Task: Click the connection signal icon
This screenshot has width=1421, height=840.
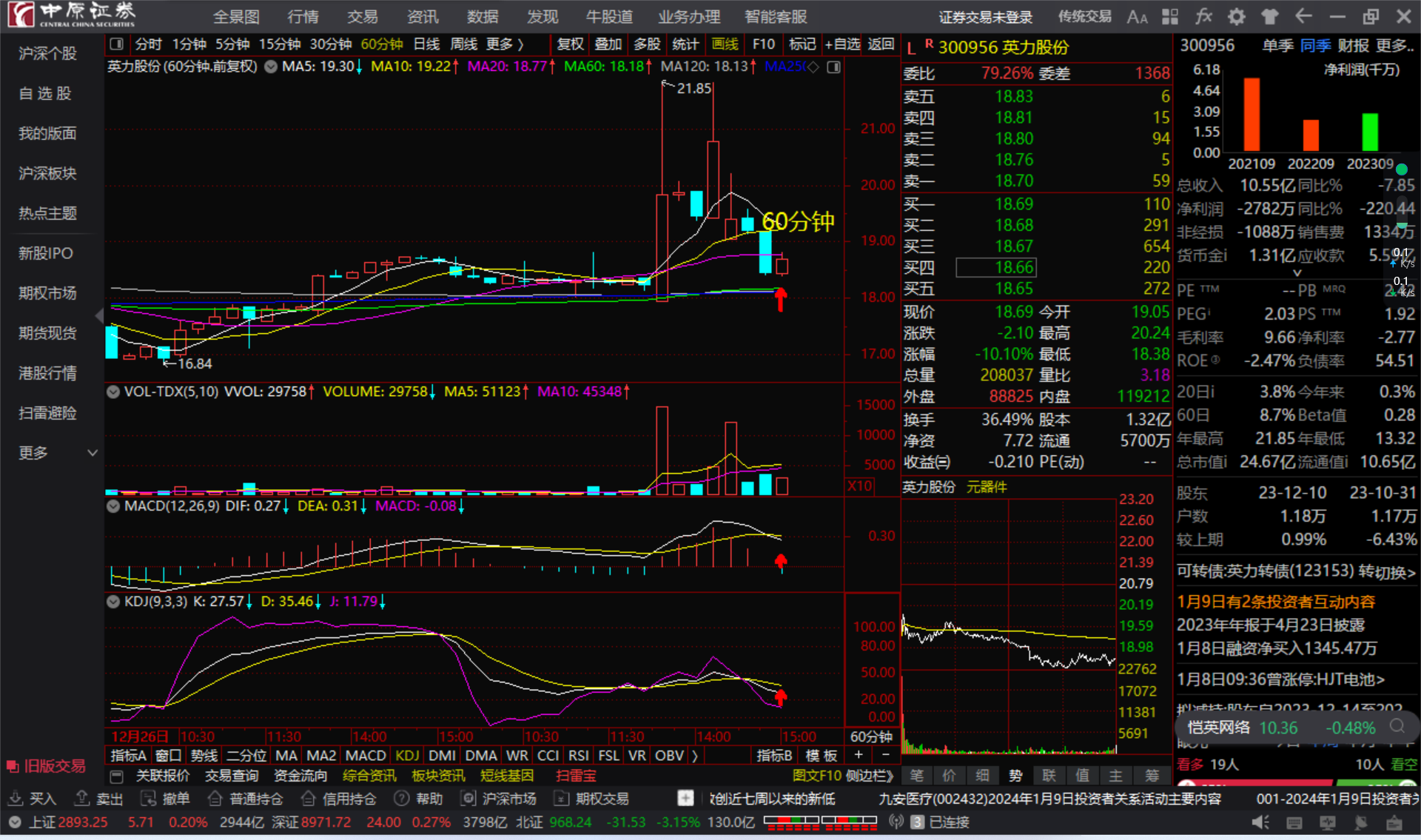Action: pyautogui.click(x=896, y=822)
